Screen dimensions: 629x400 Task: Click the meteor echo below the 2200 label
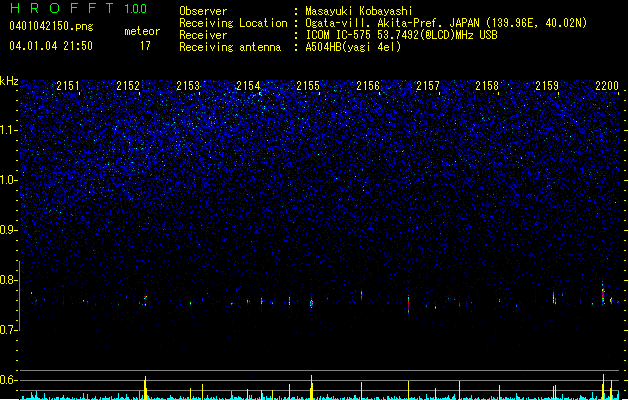(603, 293)
